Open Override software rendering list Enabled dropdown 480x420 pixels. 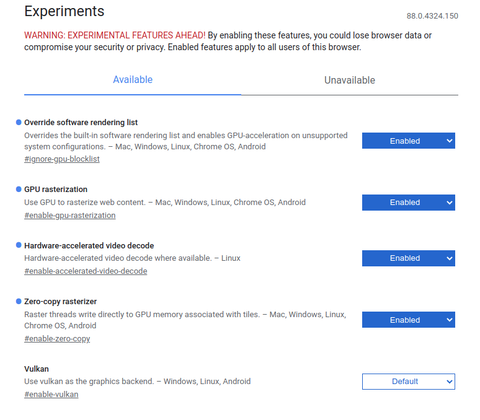(x=408, y=141)
